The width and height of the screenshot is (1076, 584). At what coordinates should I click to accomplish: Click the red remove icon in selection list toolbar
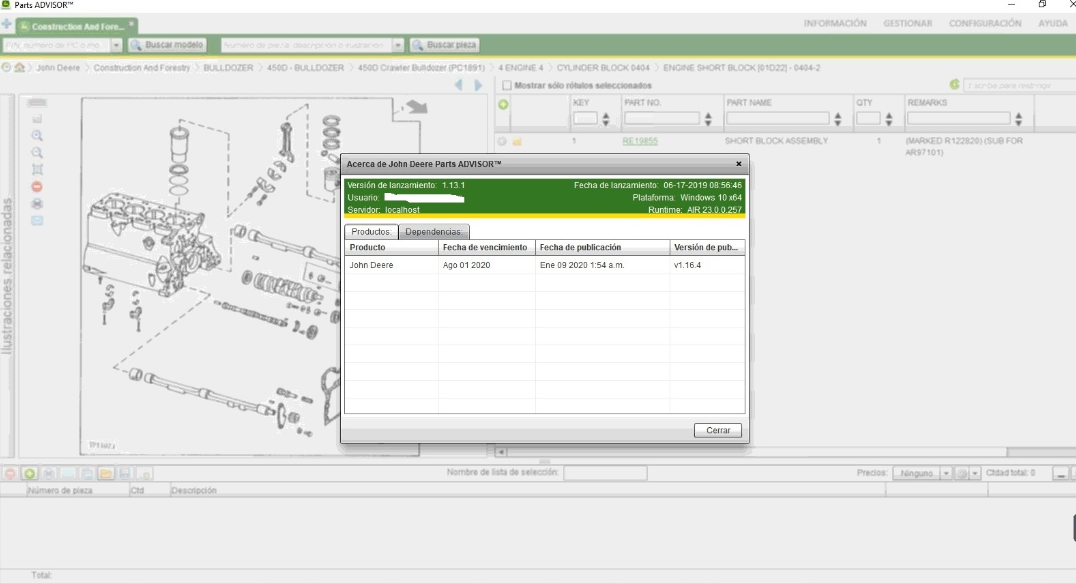pos(10,473)
